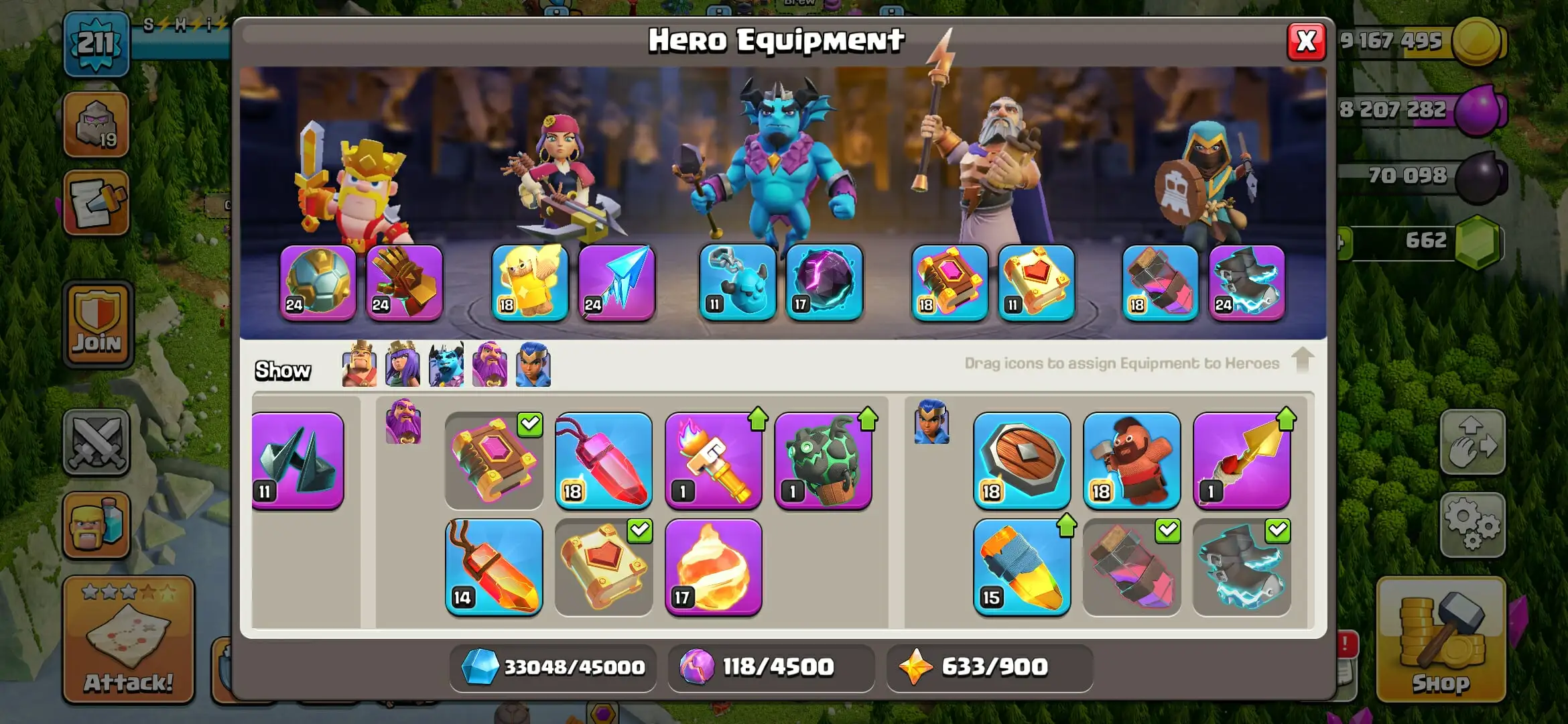Tap the Seeking Shield equipment level 18
The width and height of the screenshot is (1568, 724).
pos(1022,461)
